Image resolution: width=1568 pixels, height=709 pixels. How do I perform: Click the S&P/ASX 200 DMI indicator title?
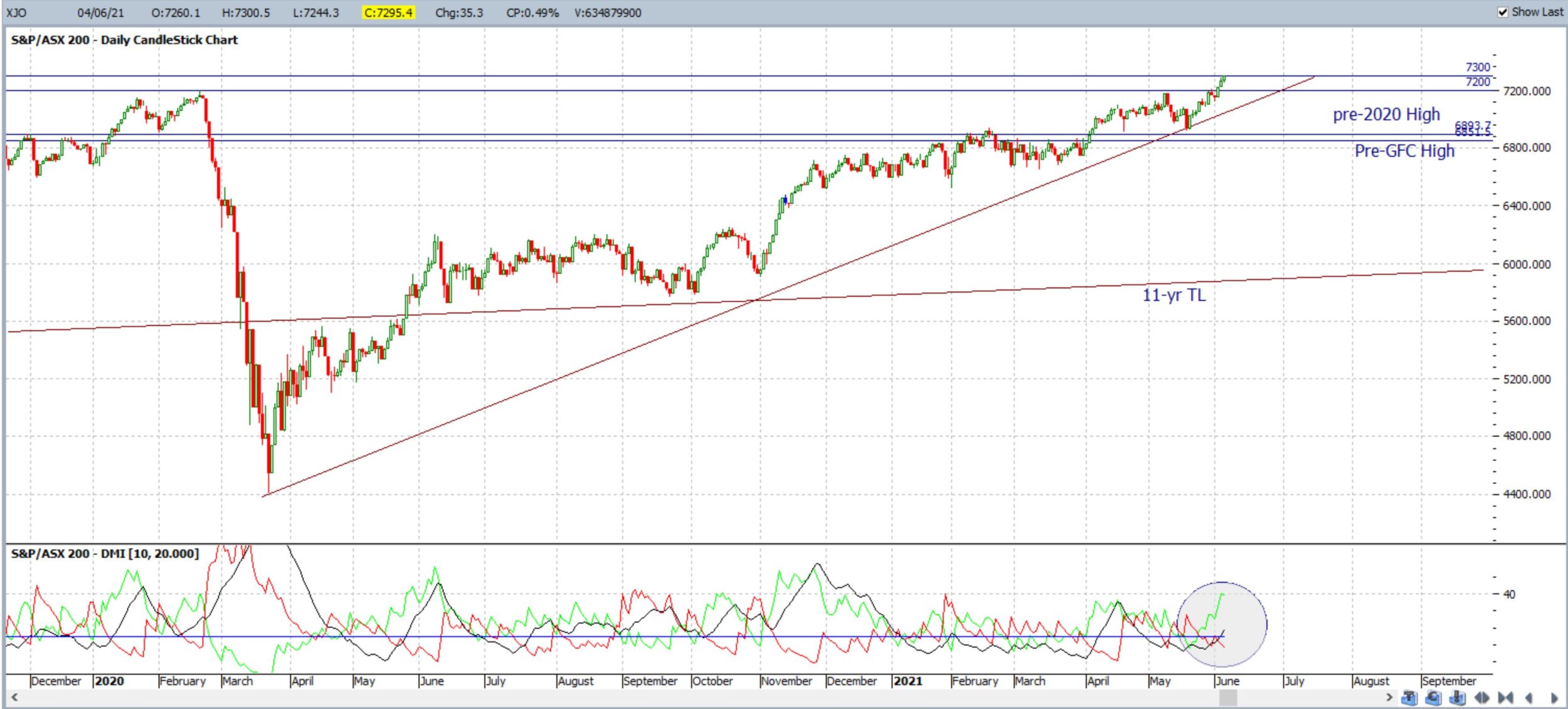pos(105,554)
